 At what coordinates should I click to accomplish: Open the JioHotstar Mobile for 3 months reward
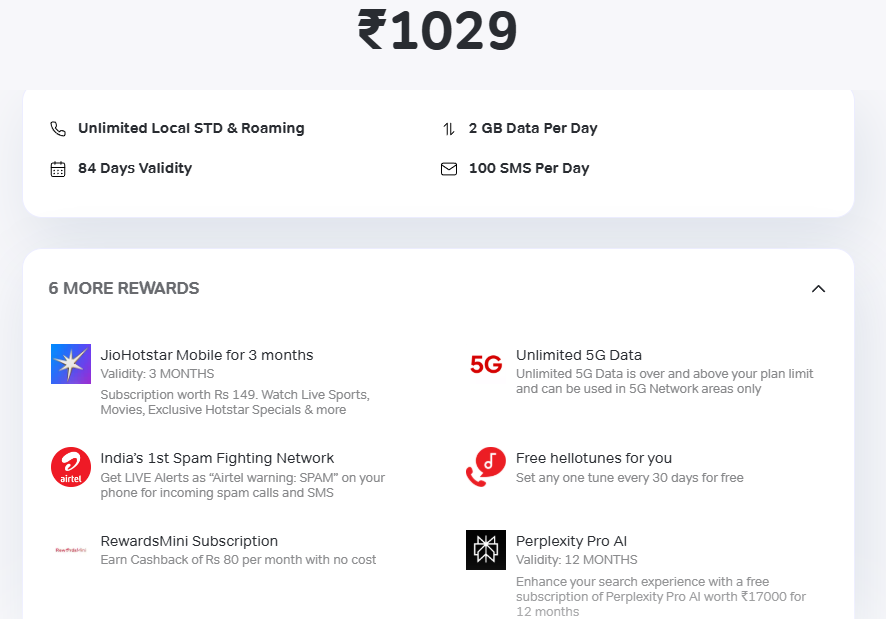coord(207,355)
